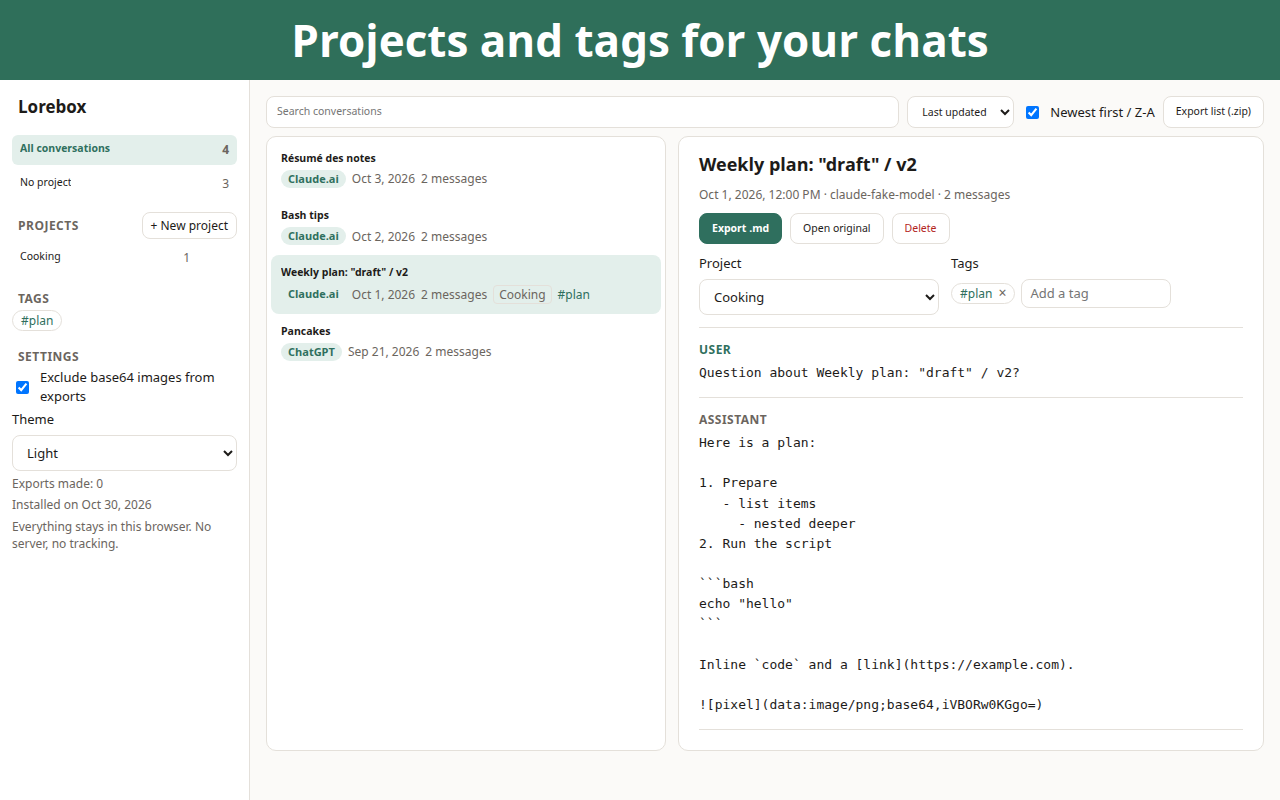Click the Export .md button
1280x800 pixels.
coord(740,228)
